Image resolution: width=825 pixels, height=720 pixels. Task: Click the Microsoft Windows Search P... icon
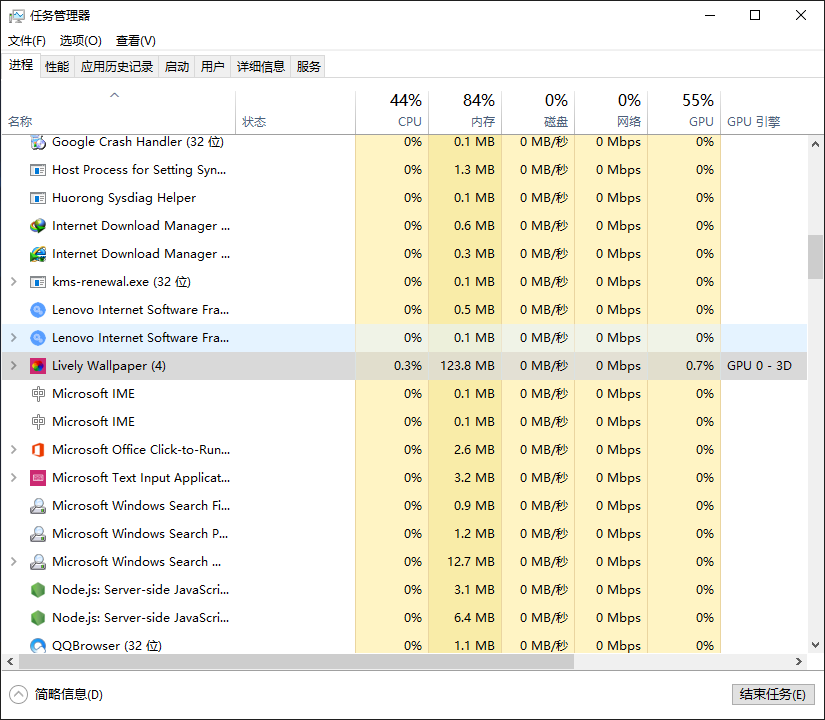38,534
